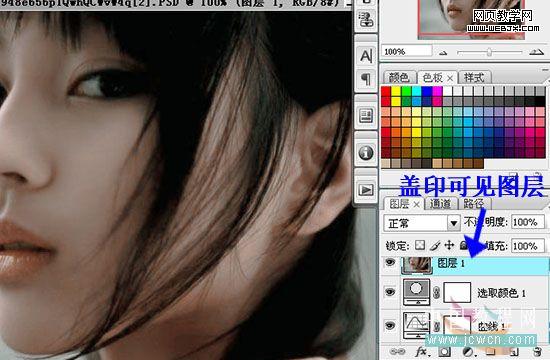Pick the white swatch in the top row
Viewport: 550px width, 360px height.
pos(448,92)
